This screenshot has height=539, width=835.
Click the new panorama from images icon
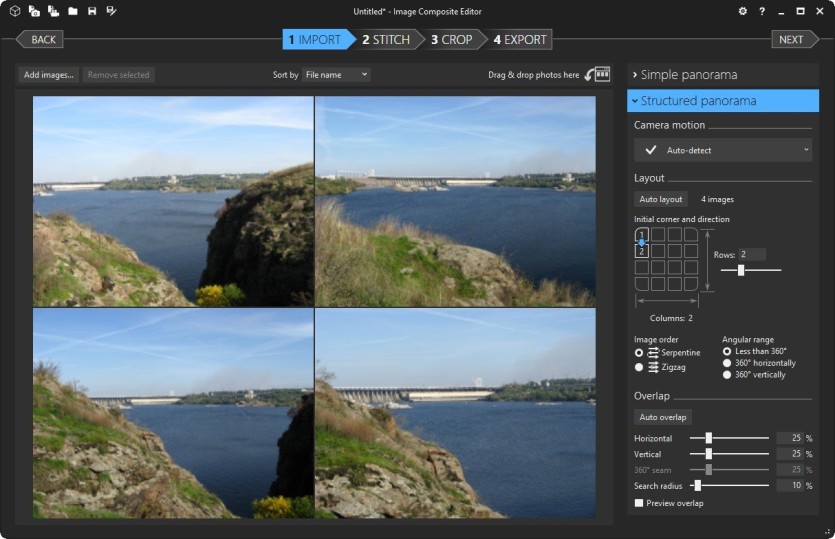[34, 11]
